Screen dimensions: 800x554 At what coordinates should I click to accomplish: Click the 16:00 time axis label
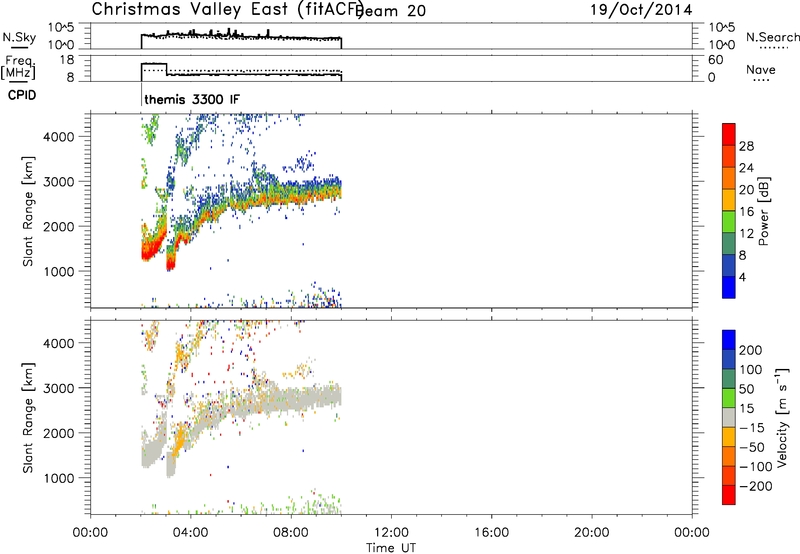tap(491, 533)
